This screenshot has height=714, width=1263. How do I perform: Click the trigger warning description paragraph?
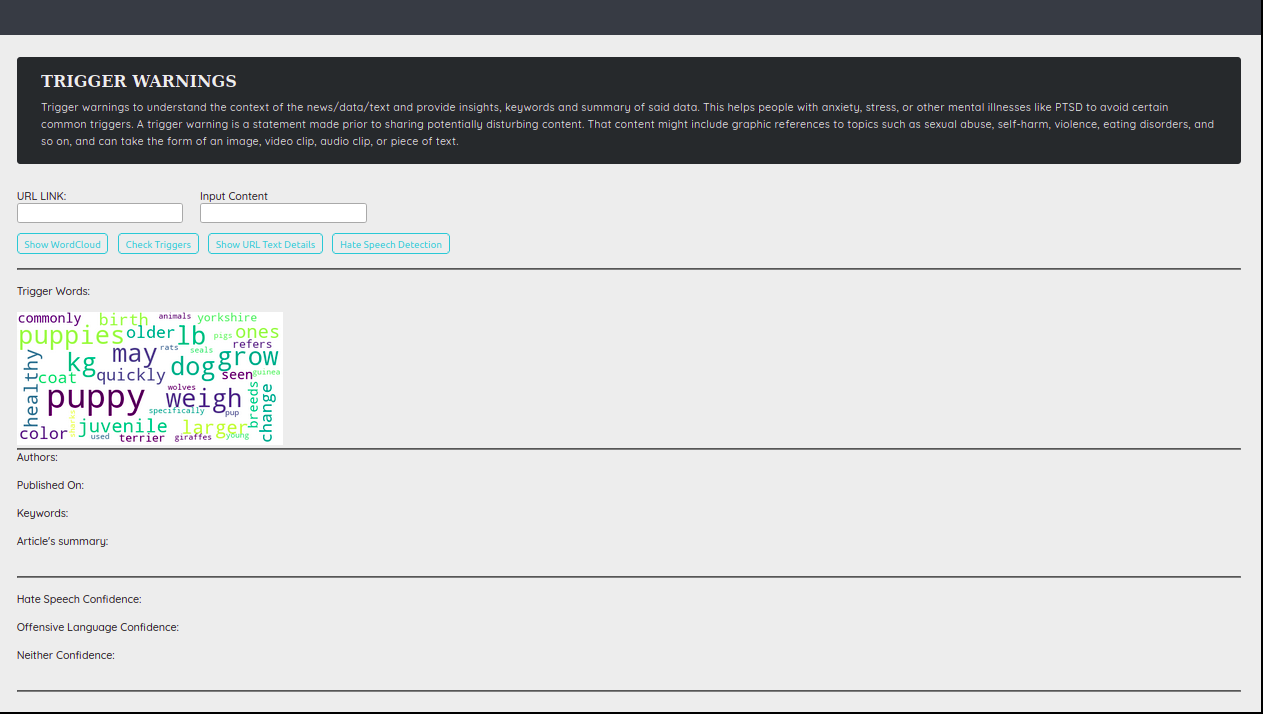pyautogui.click(x=630, y=124)
